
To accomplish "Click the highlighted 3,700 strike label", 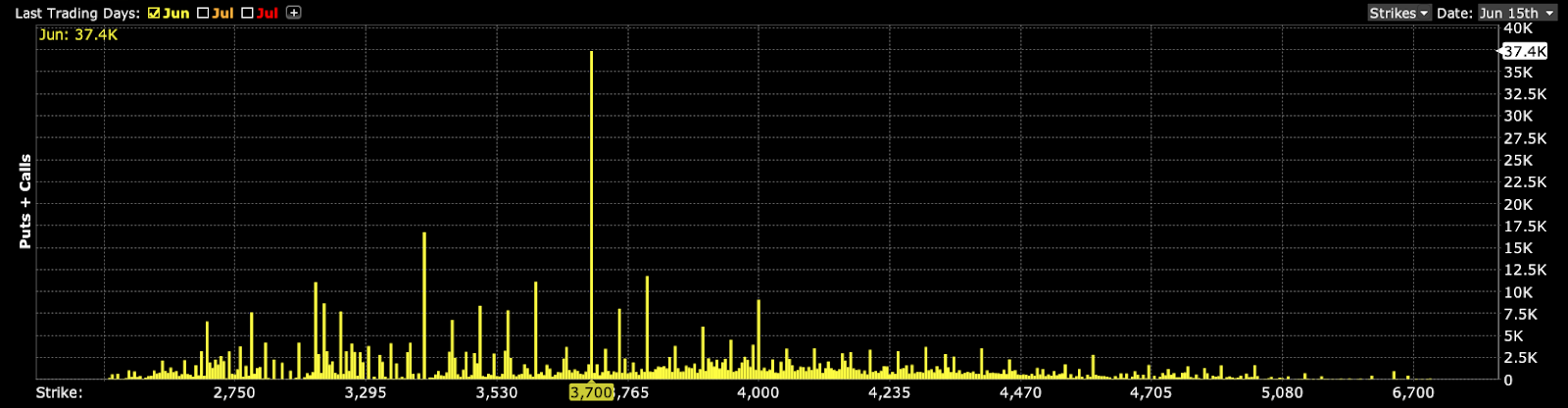I will (591, 392).
